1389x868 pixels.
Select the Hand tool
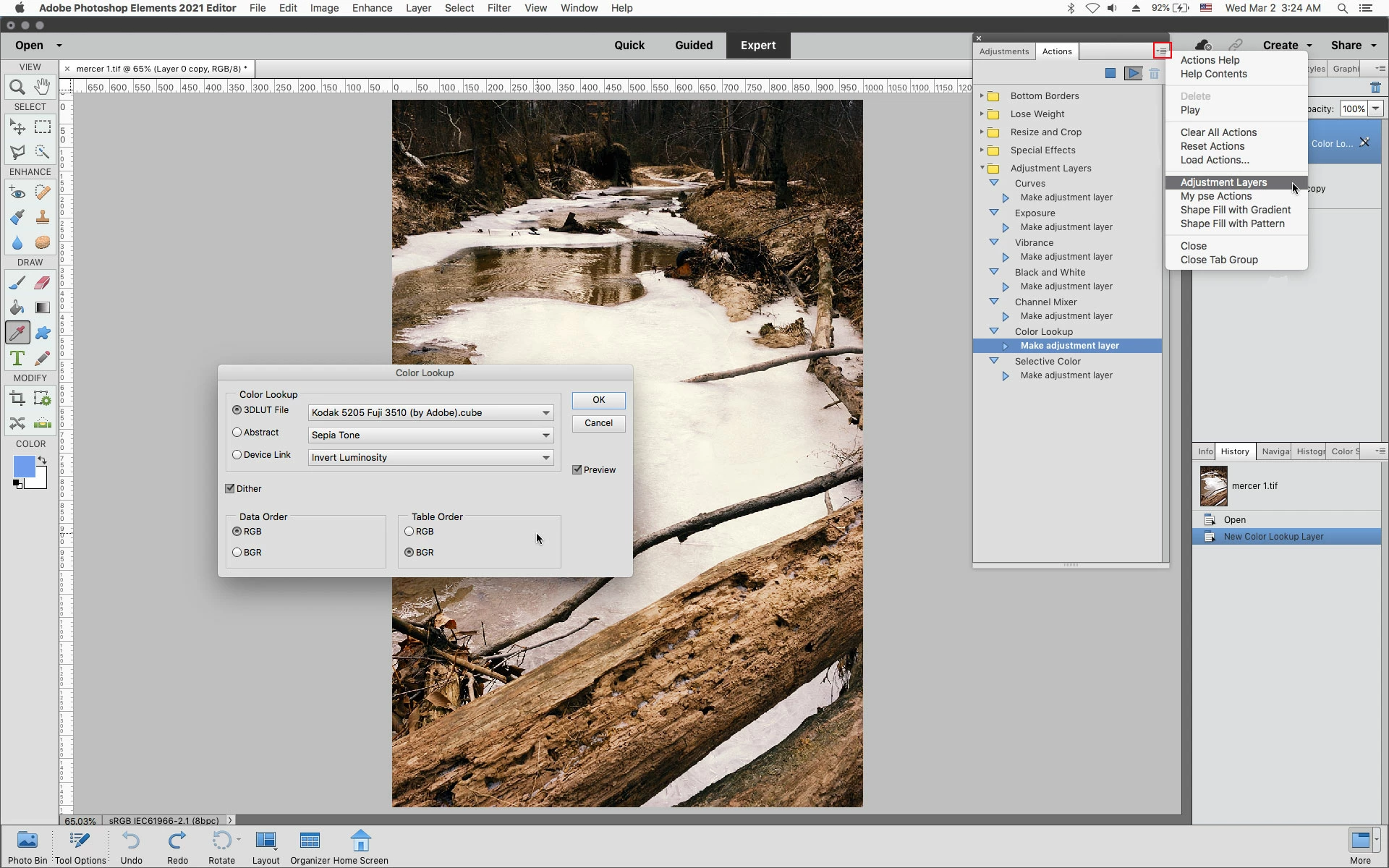coord(42,87)
